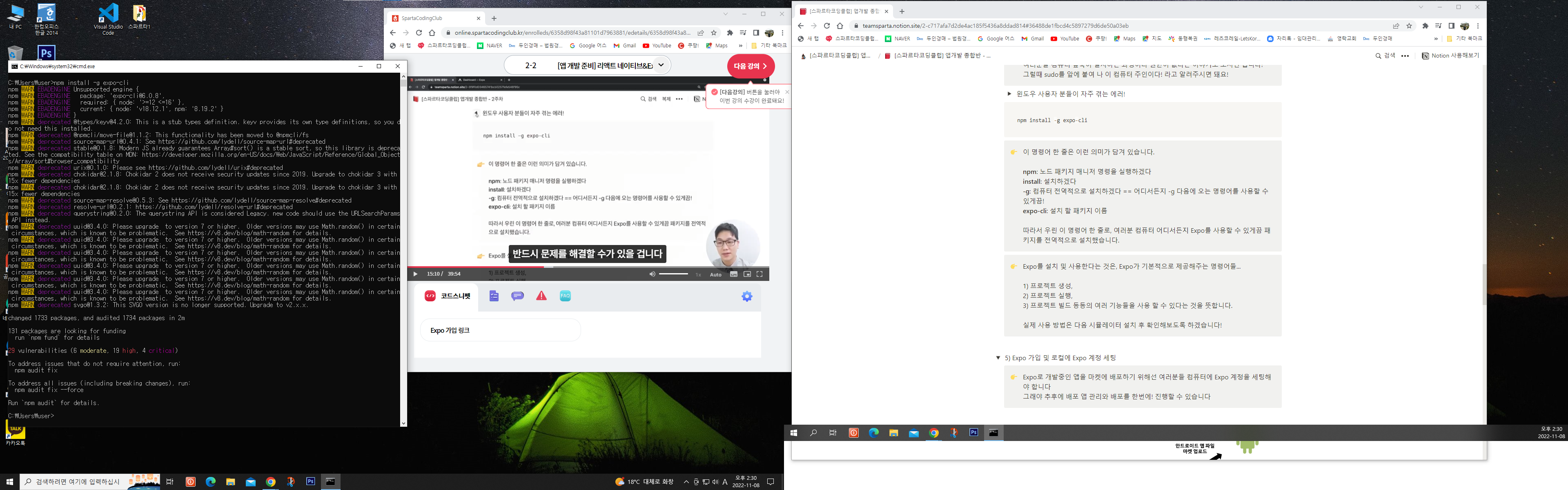Open 지도 bookmark in Notion window
Viewport: 1568px width, 490px height.
(x=1151, y=38)
